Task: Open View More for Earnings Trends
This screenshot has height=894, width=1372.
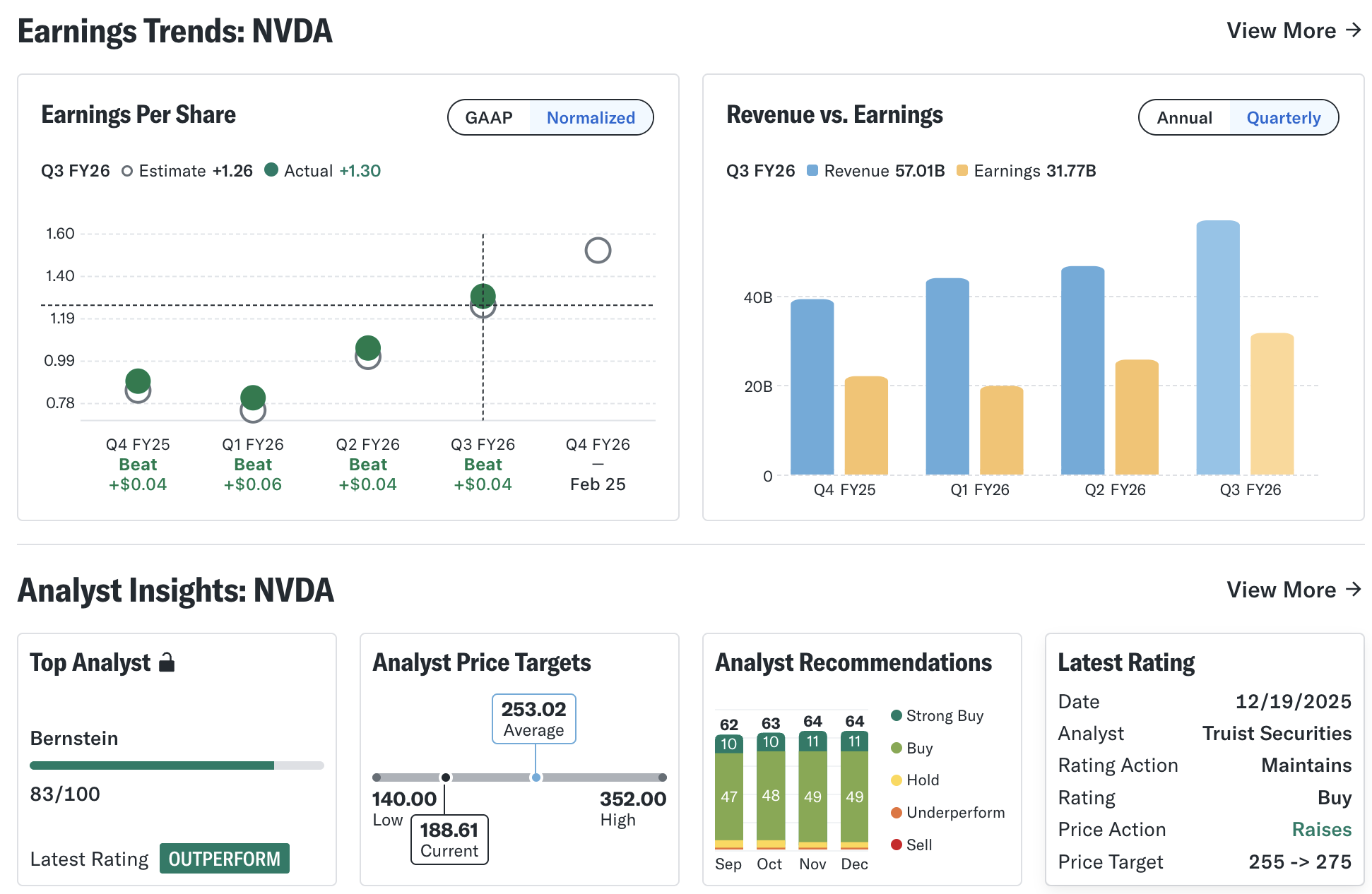Action: click(x=1294, y=30)
